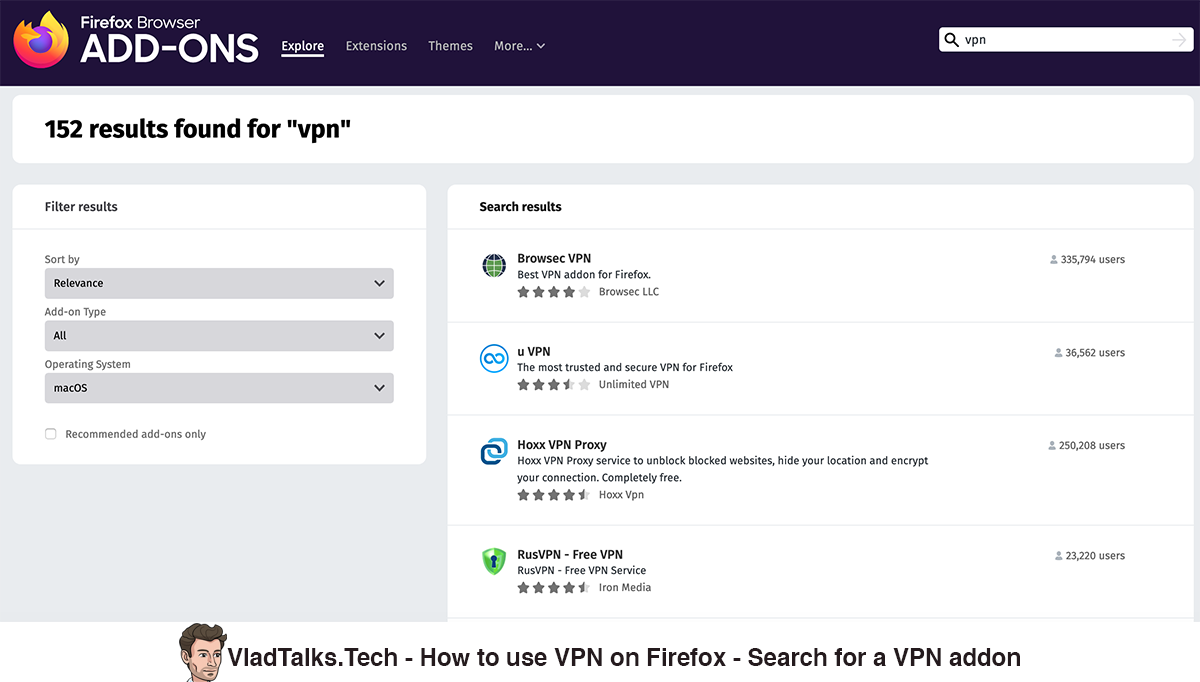Click the user icon beside 36,562 users
Screen dimensions: 1200x682
(1059, 353)
